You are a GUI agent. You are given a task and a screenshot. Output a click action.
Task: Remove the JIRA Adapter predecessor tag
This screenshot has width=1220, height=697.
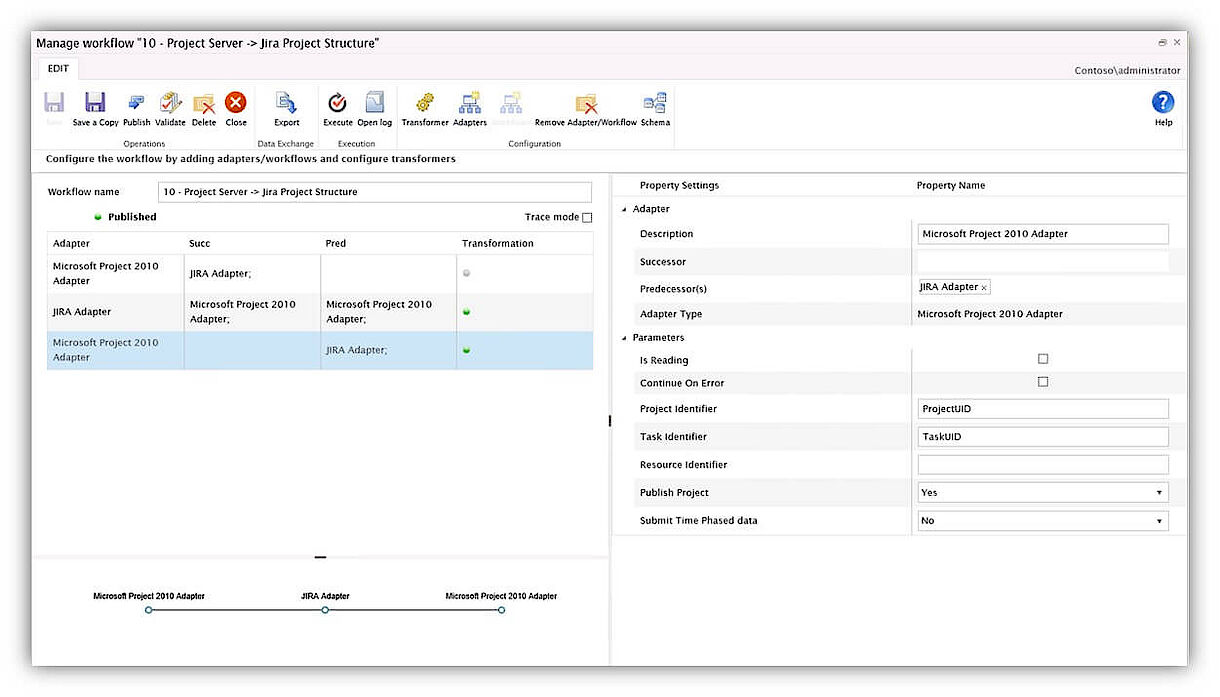984,288
